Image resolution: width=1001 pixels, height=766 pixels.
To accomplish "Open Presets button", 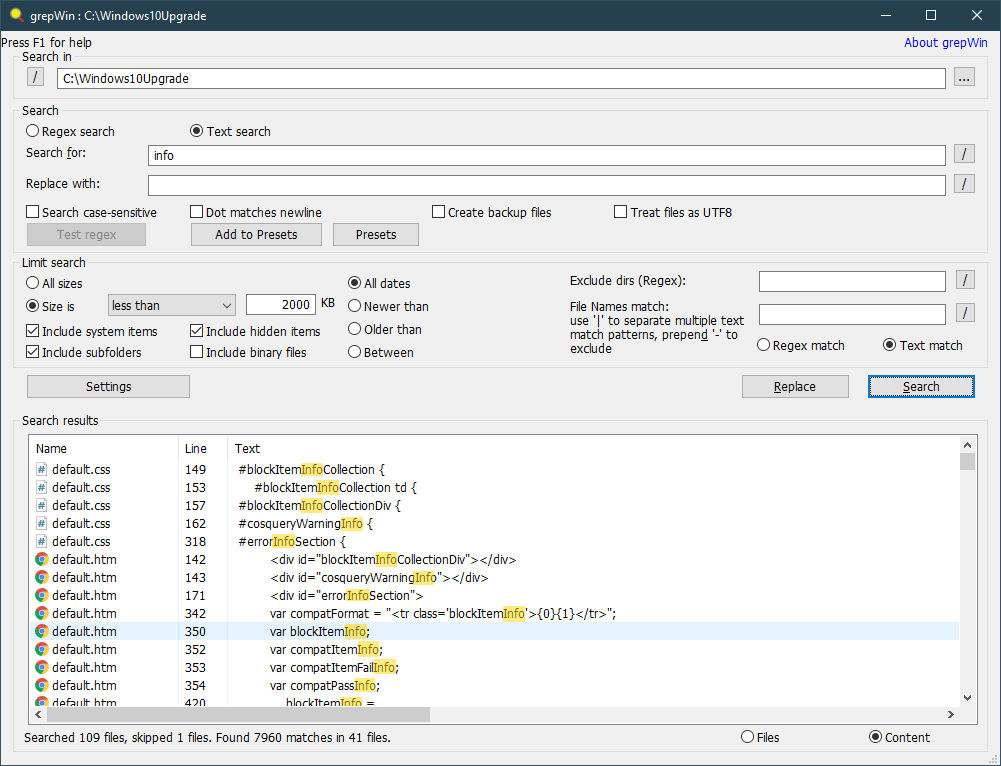I will pos(376,234).
